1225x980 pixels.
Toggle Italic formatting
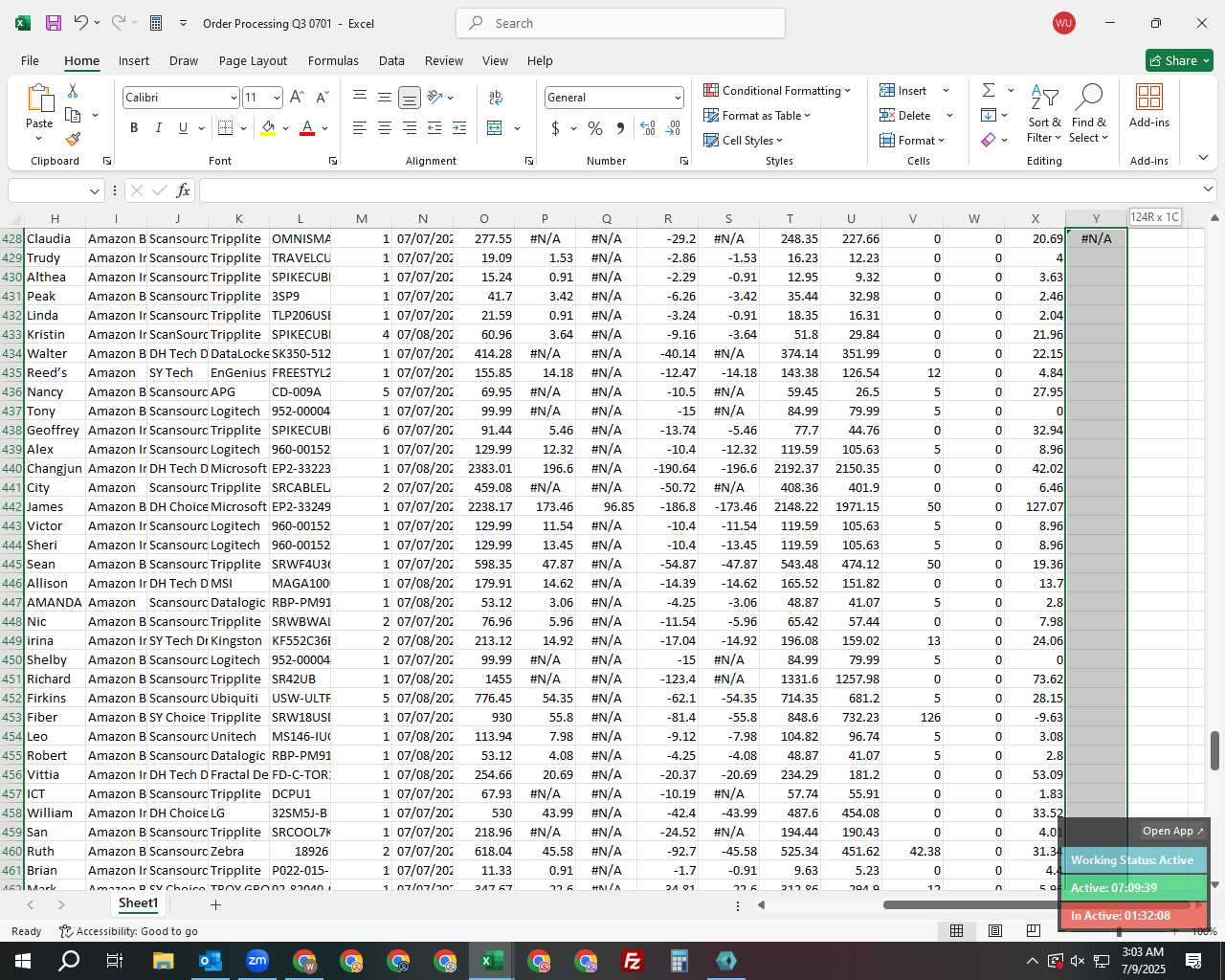tap(158, 128)
